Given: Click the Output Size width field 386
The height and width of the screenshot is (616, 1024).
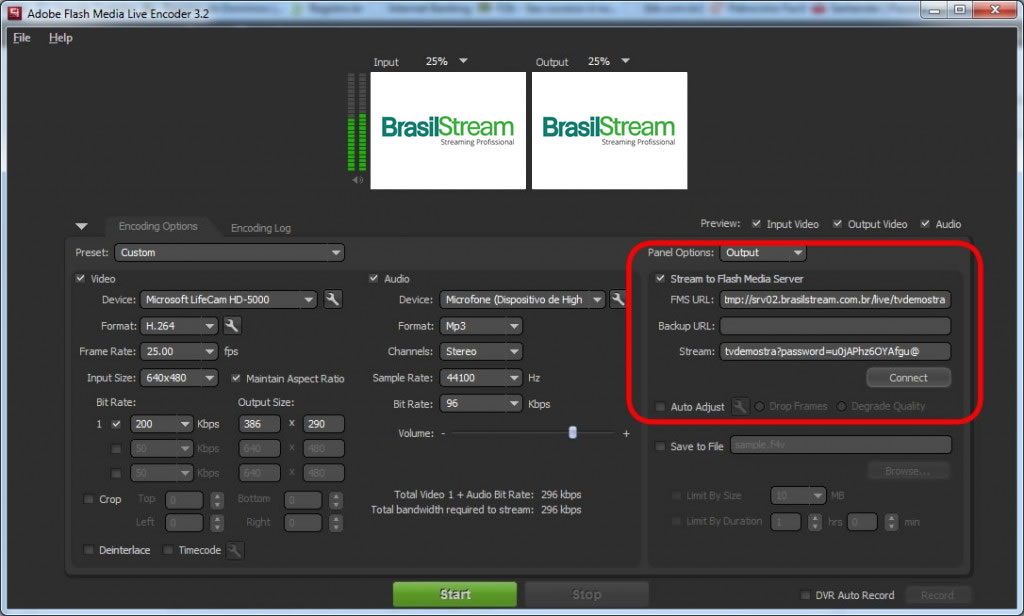Looking at the screenshot, I should (259, 424).
